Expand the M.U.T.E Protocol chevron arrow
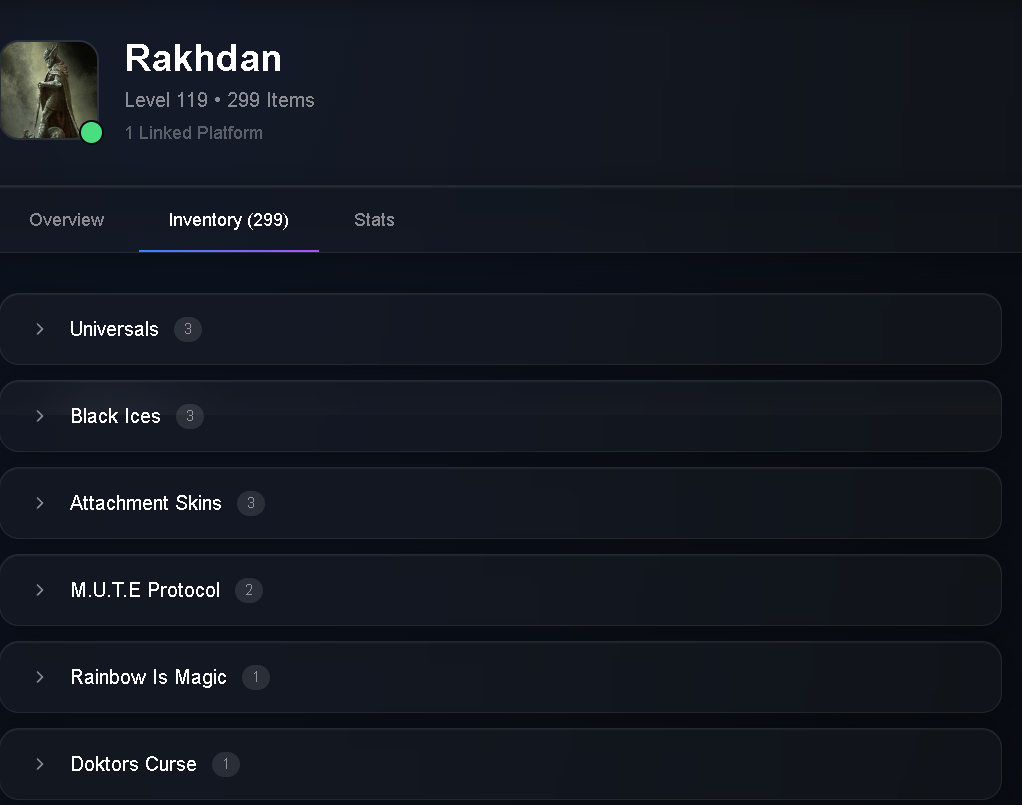The width and height of the screenshot is (1022, 805). [x=40, y=590]
